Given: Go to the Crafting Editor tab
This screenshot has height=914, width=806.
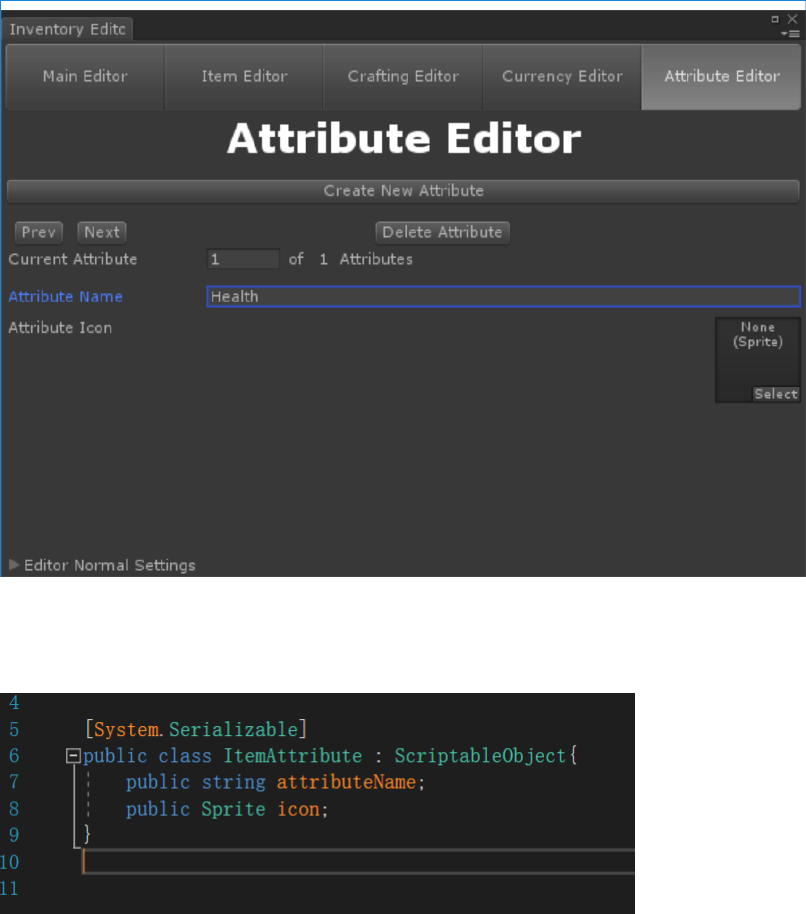Looking at the screenshot, I should (403, 76).
